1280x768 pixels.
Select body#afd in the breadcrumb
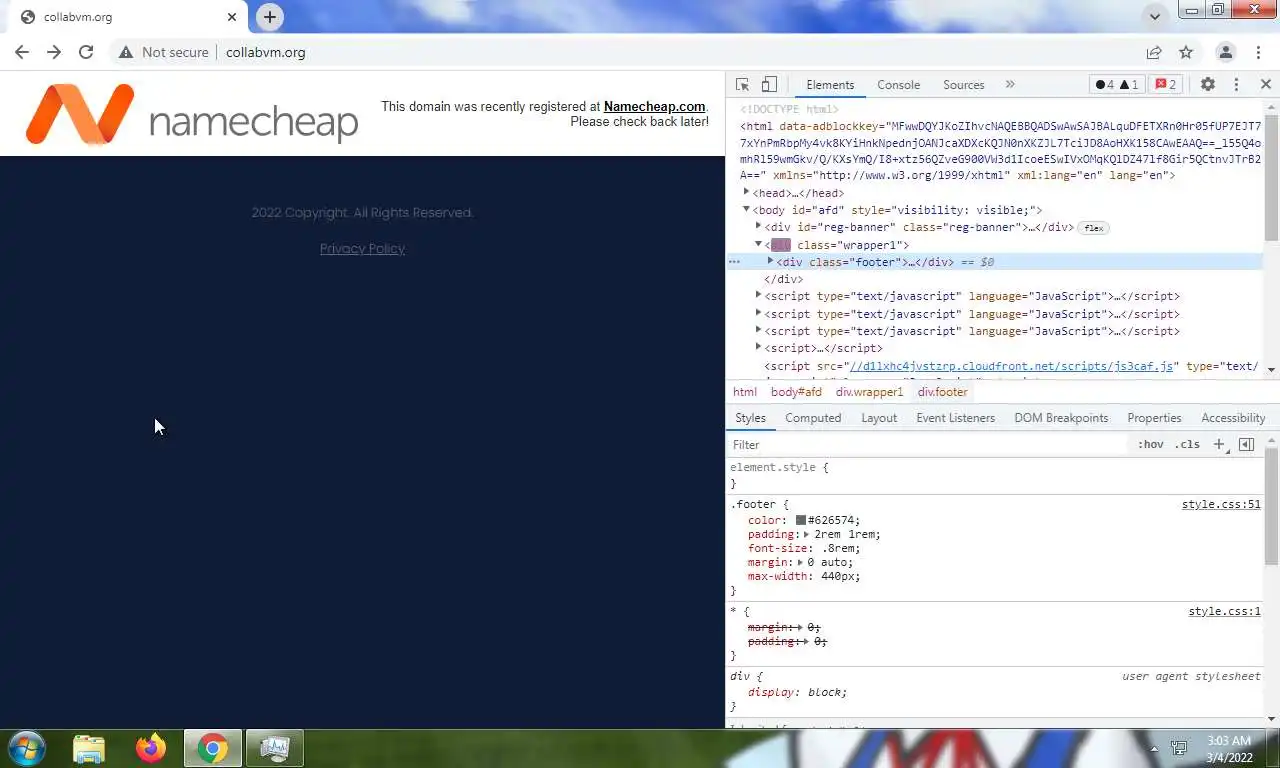796,392
